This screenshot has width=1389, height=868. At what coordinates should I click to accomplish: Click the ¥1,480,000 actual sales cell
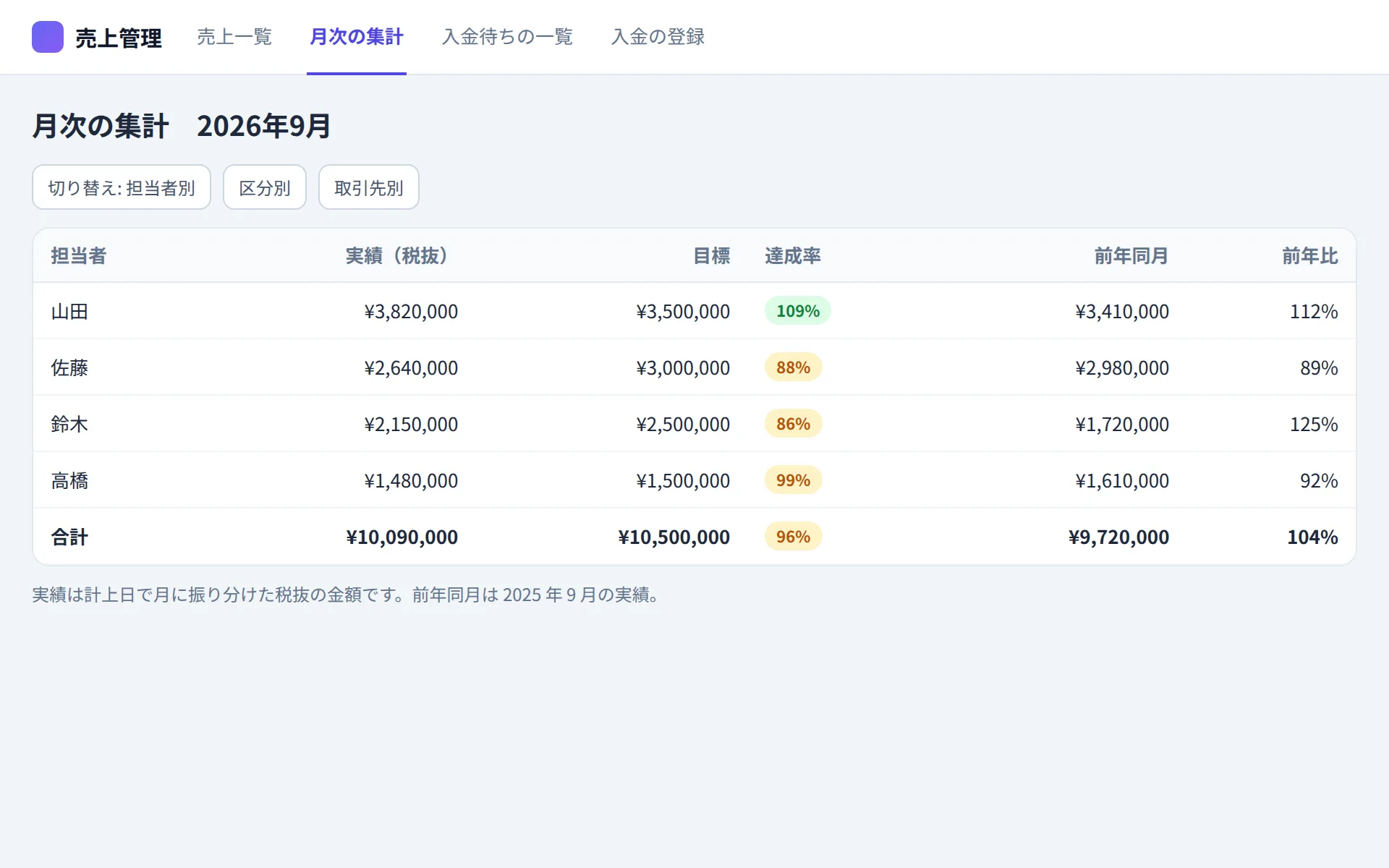(411, 481)
